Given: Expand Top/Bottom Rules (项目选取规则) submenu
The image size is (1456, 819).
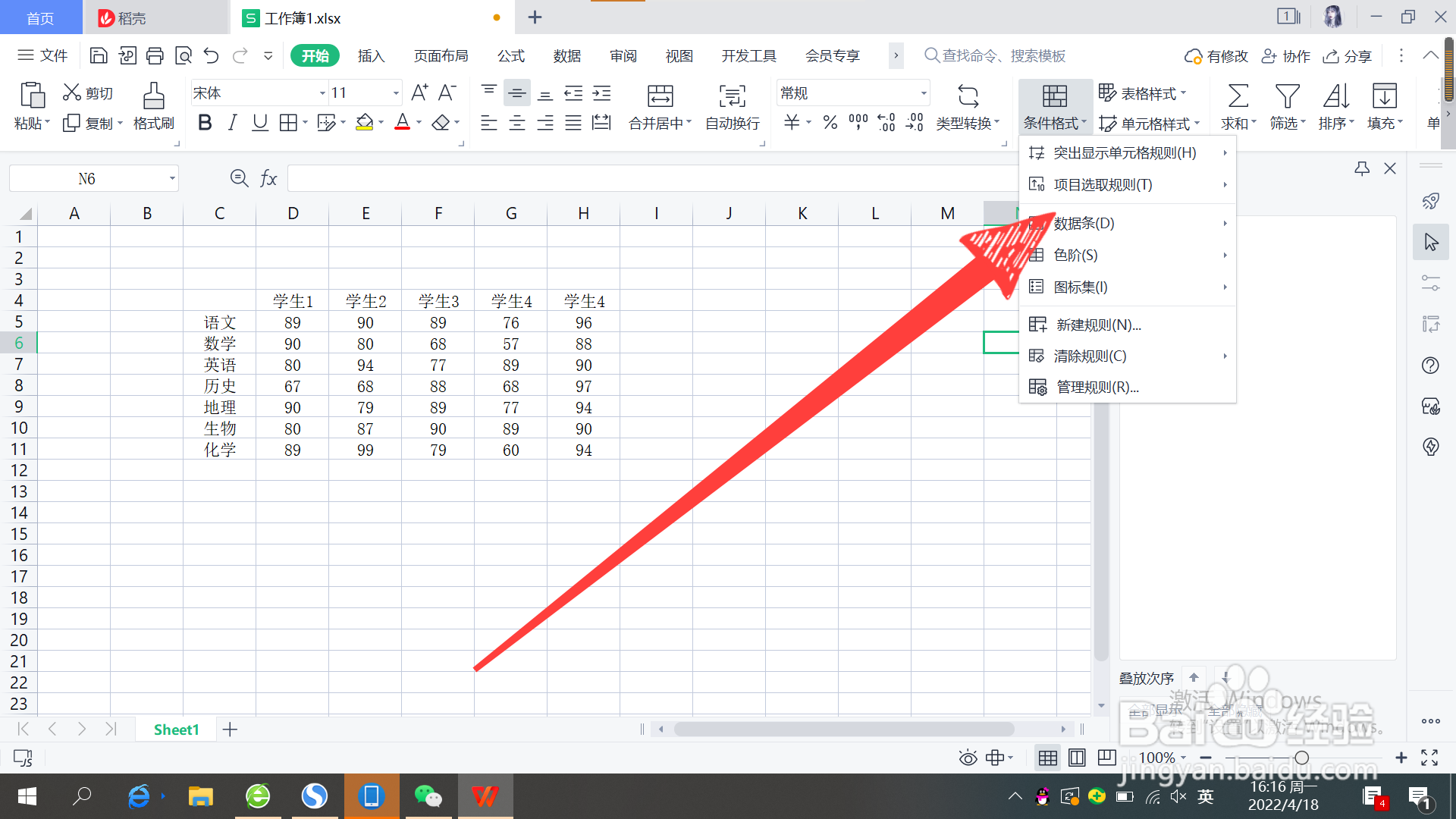Looking at the screenshot, I should 1128,185.
